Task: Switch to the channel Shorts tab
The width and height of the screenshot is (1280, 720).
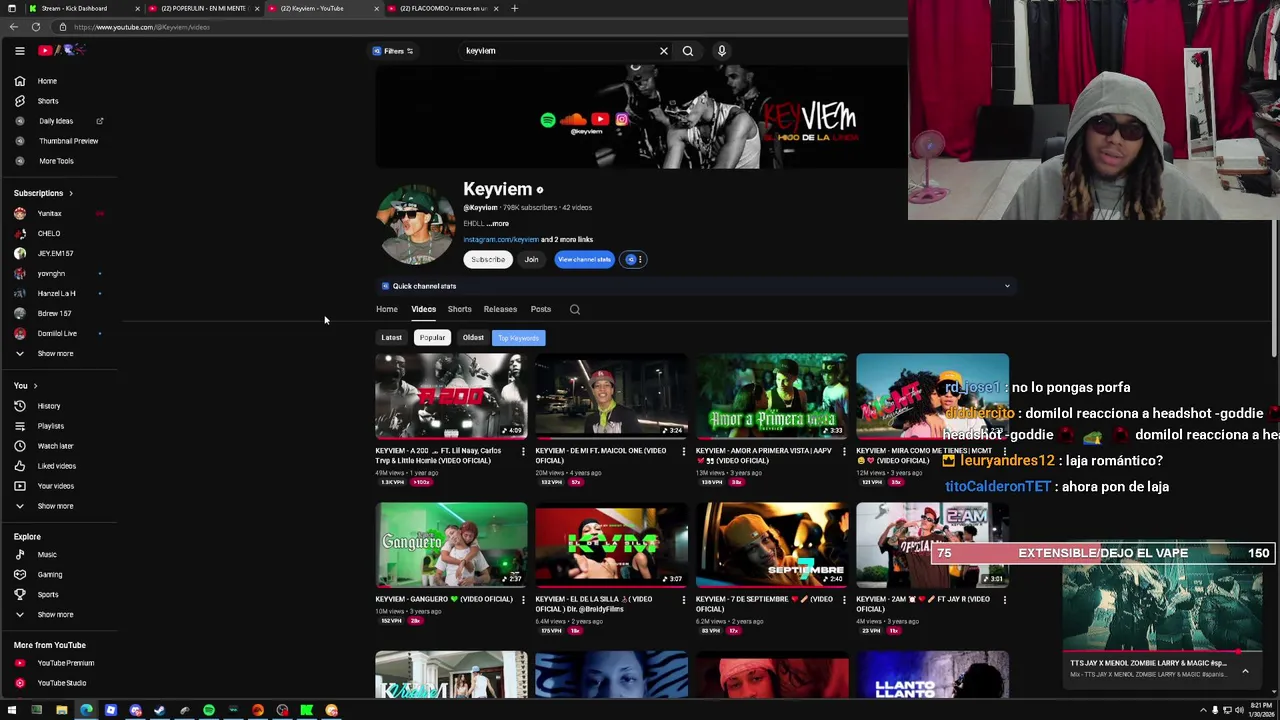Action: click(459, 309)
